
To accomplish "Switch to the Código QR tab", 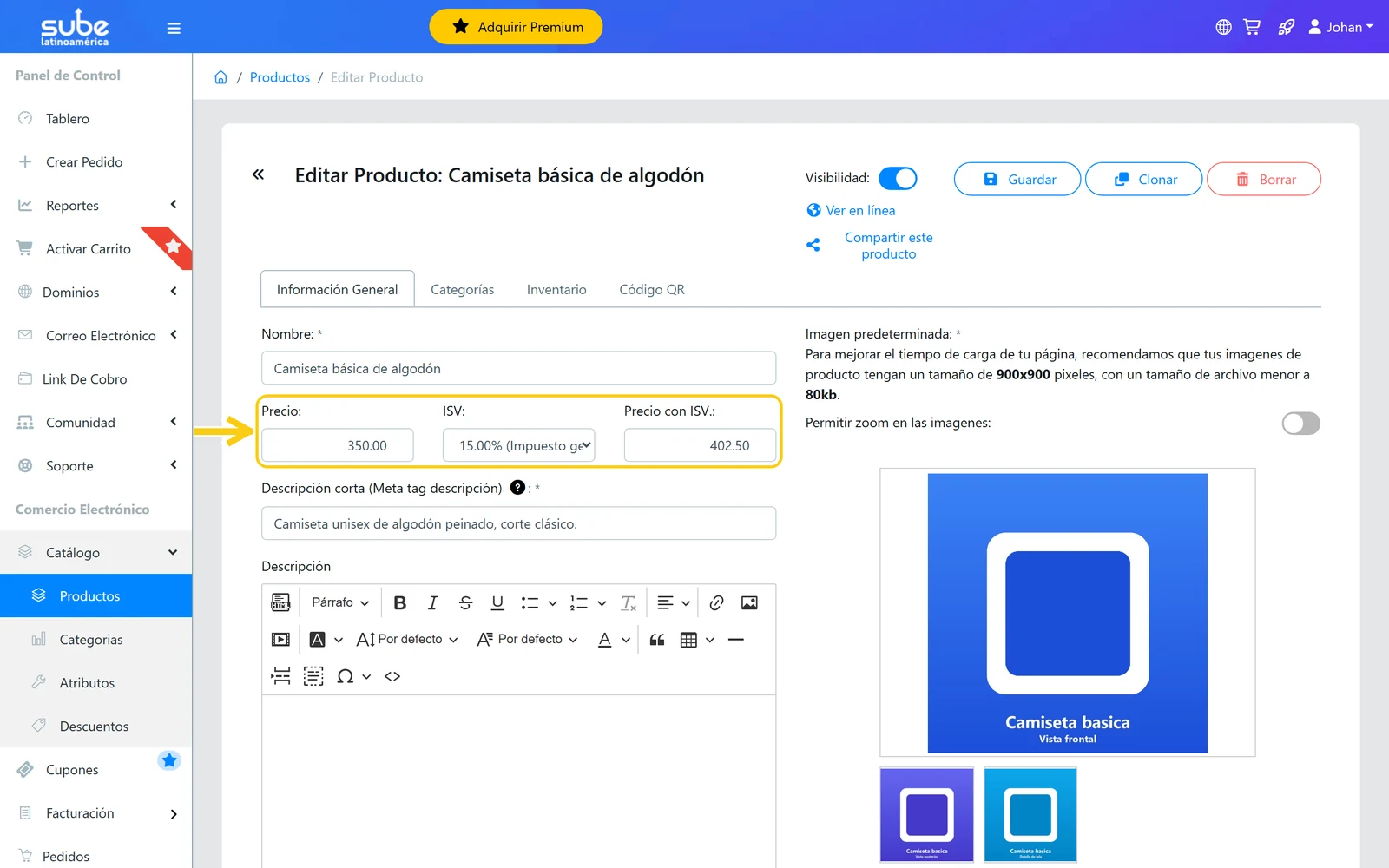I will click(x=652, y=290).
